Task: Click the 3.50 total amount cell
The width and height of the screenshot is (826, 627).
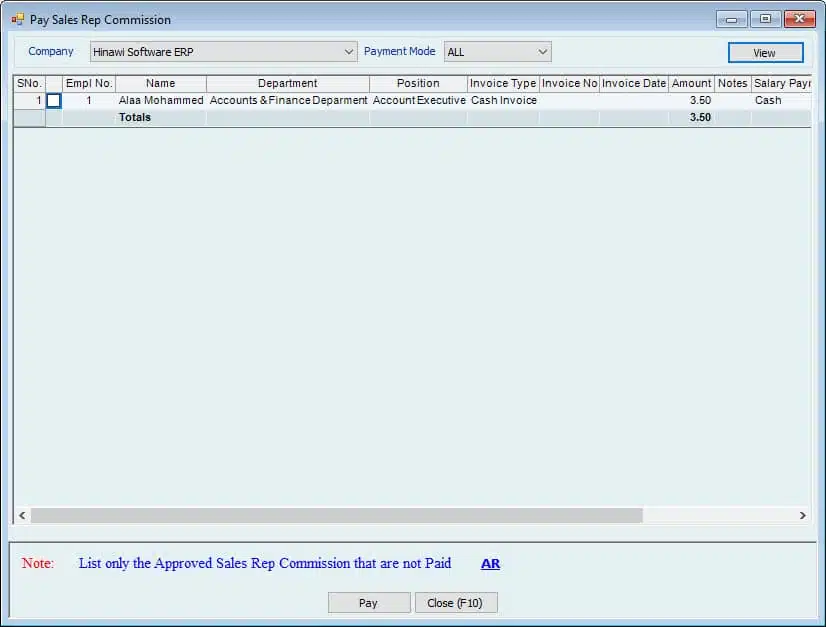Action: click(x=692, y=117)
